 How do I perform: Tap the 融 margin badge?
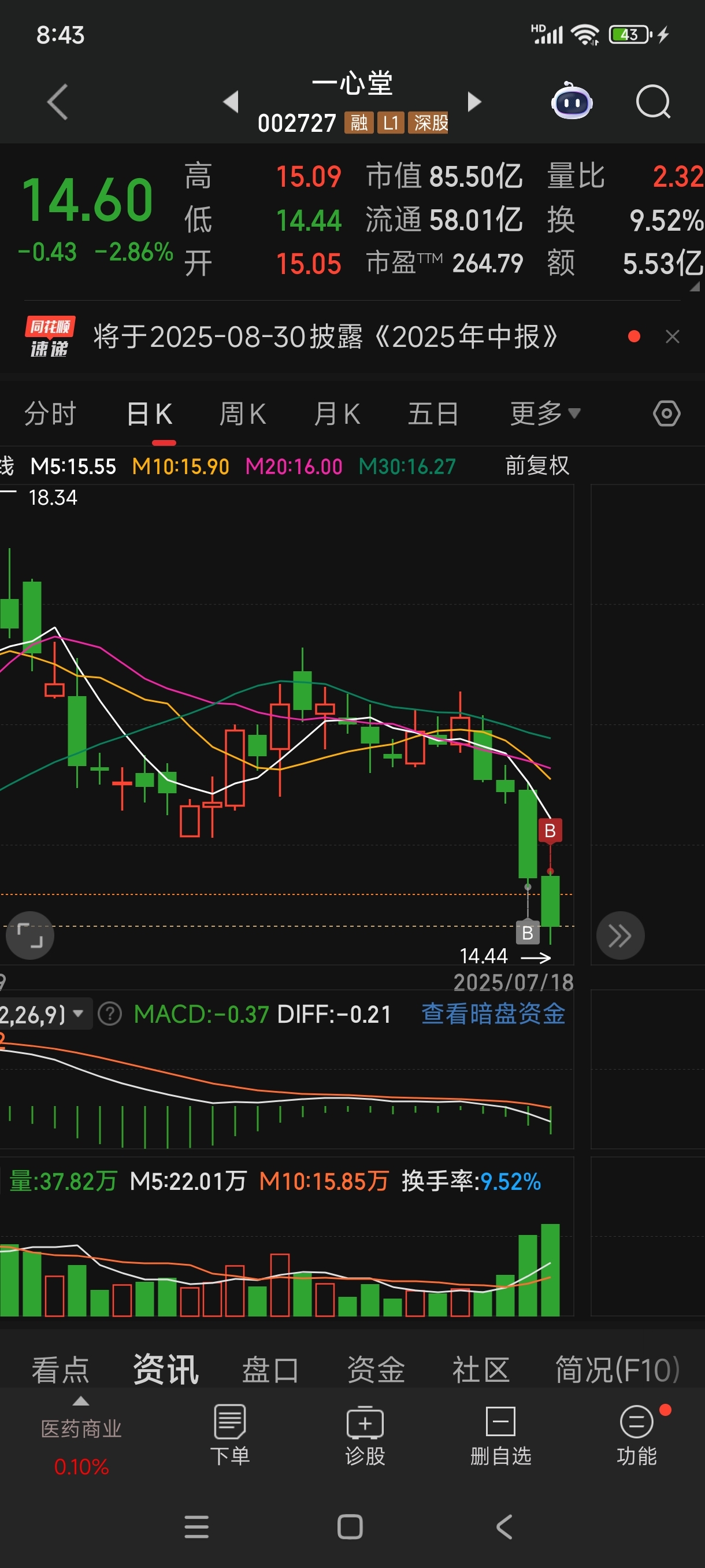[x=359, y=123]
